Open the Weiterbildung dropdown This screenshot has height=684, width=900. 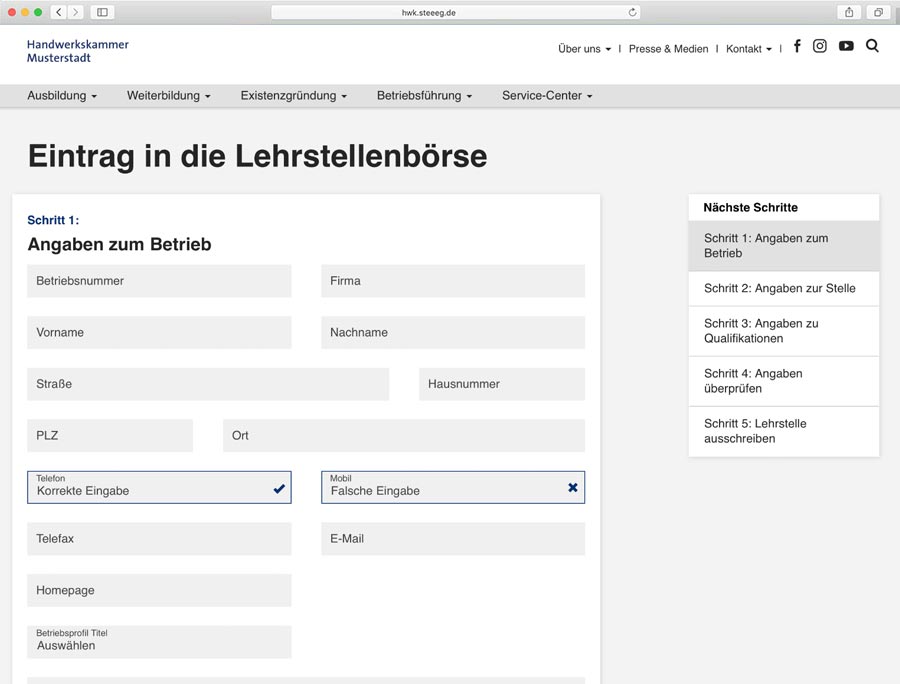pyautogui.click(x=168, y=96)
